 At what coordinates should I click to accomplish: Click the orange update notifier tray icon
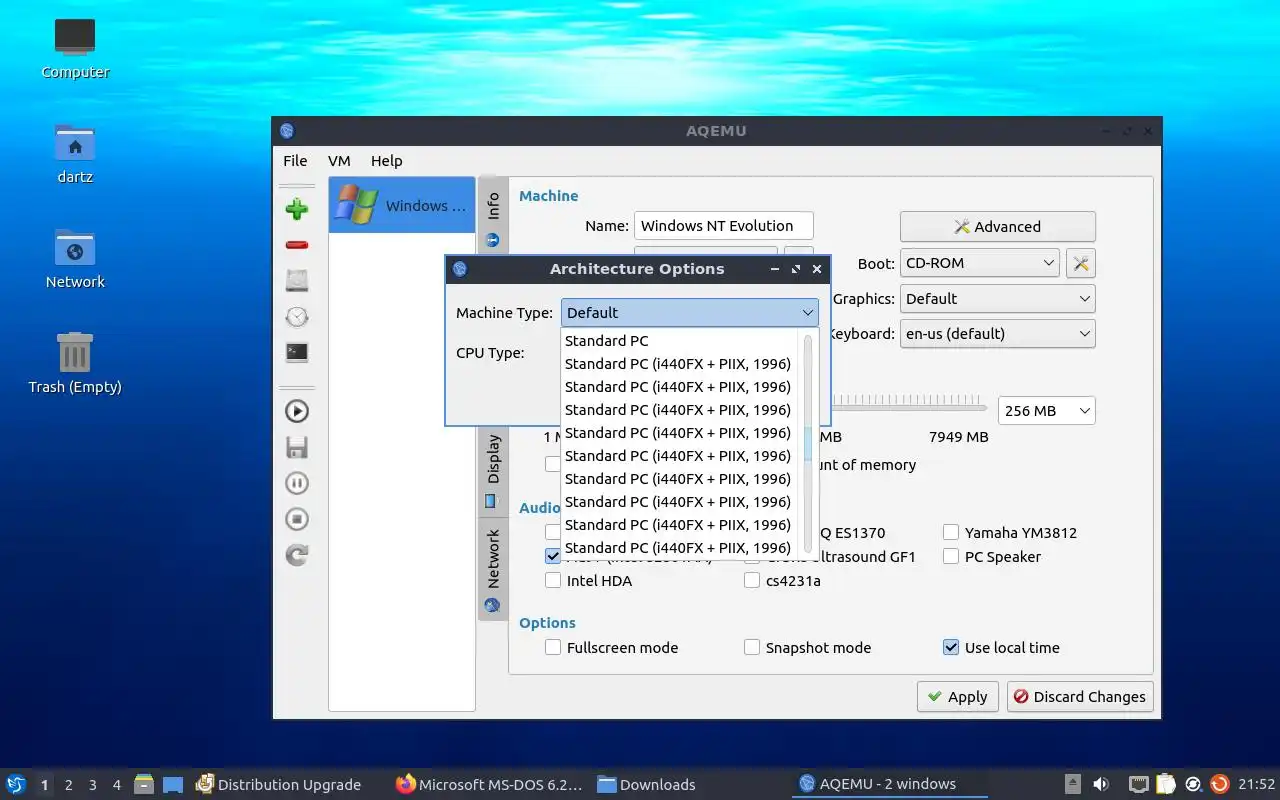point(1219,784)
